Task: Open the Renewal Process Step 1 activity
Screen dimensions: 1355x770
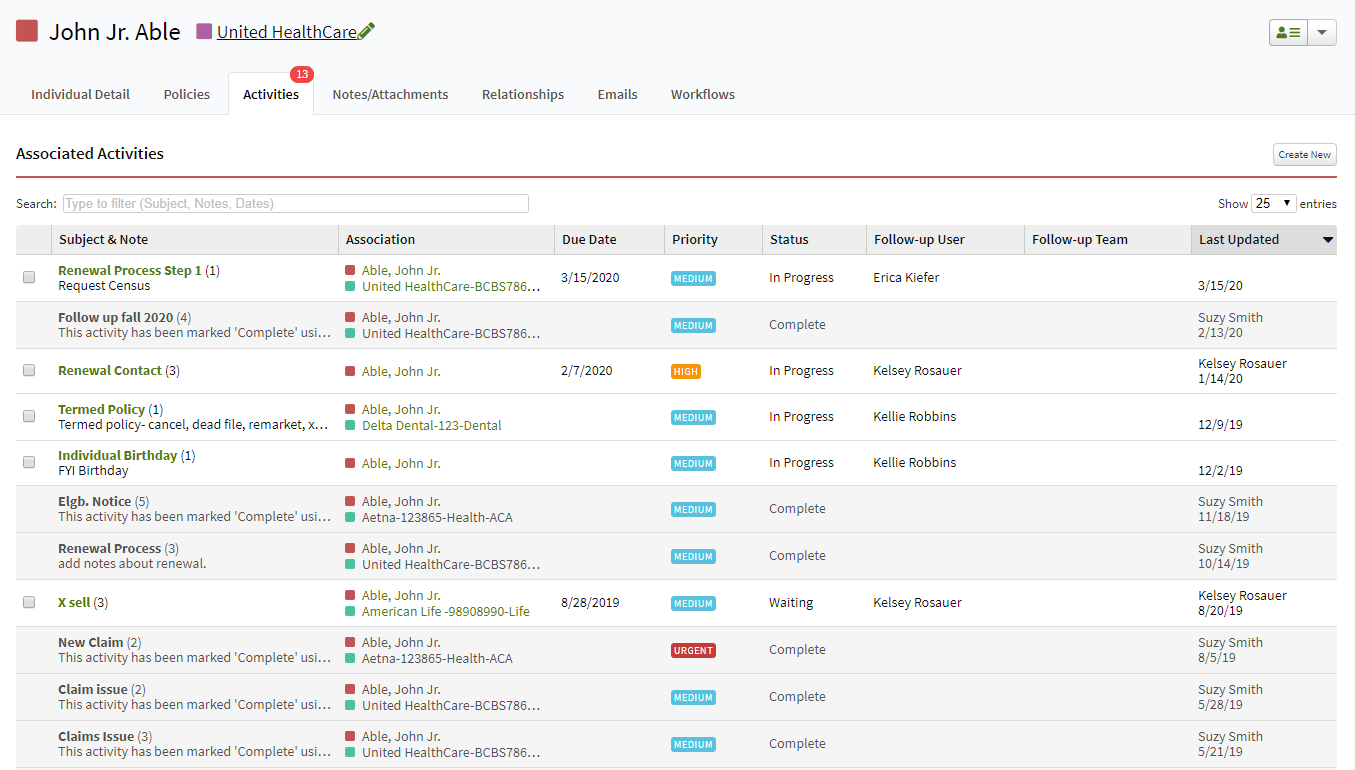Action: [130, 270]
